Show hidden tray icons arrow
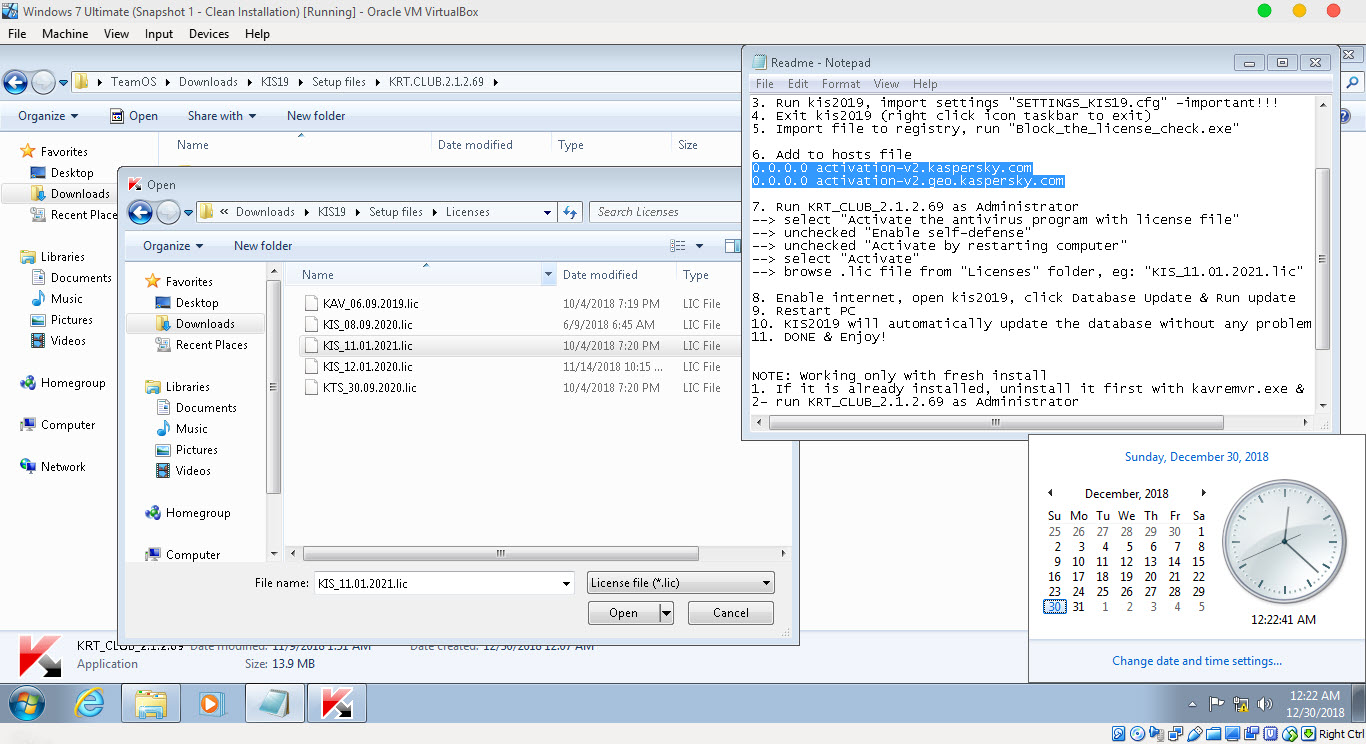This screenshot has width=1366, height=744. (x=1193, y=703)
